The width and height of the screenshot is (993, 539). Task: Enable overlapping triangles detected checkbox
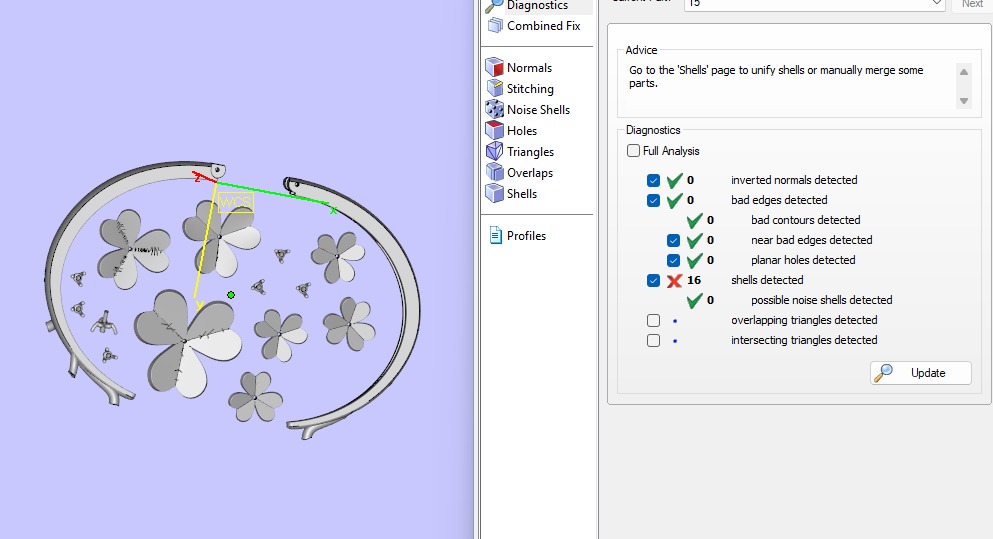(x=654, y=320)
